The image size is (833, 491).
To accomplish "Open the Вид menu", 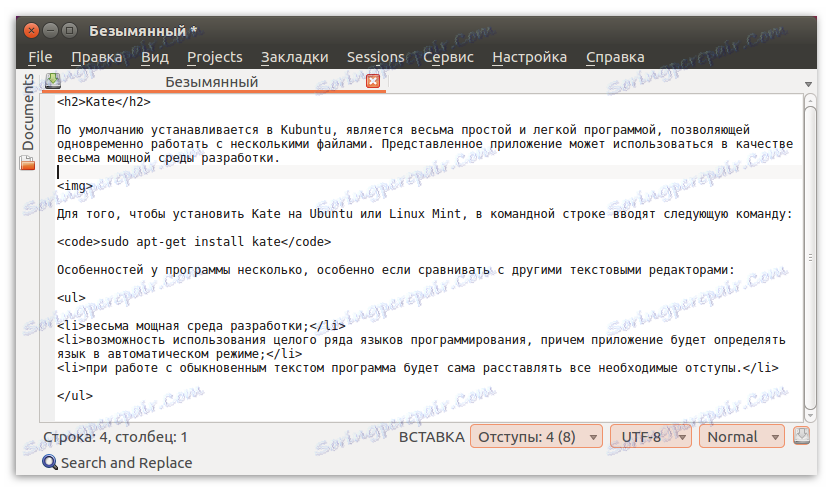I will click(155, 57).
